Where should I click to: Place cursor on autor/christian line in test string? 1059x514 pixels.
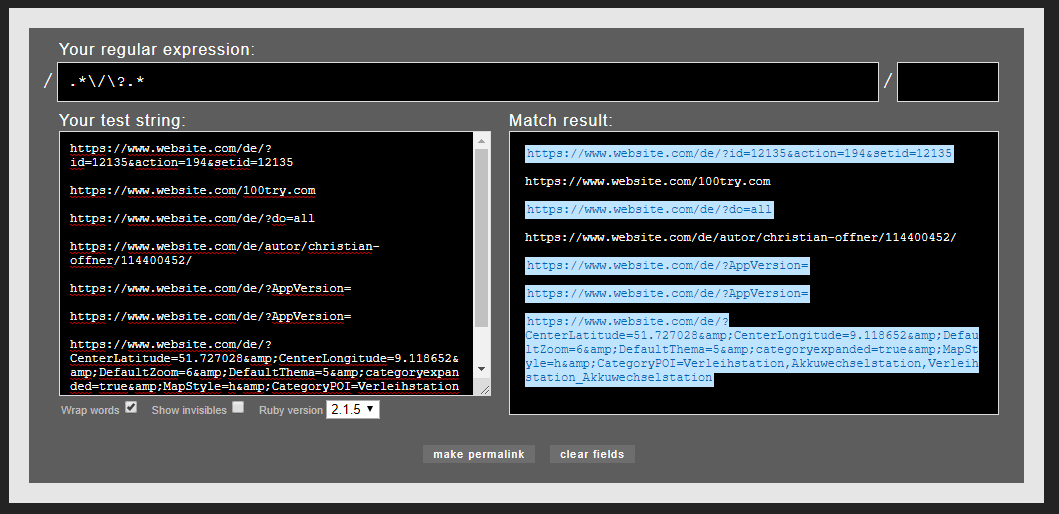point(224,246)
